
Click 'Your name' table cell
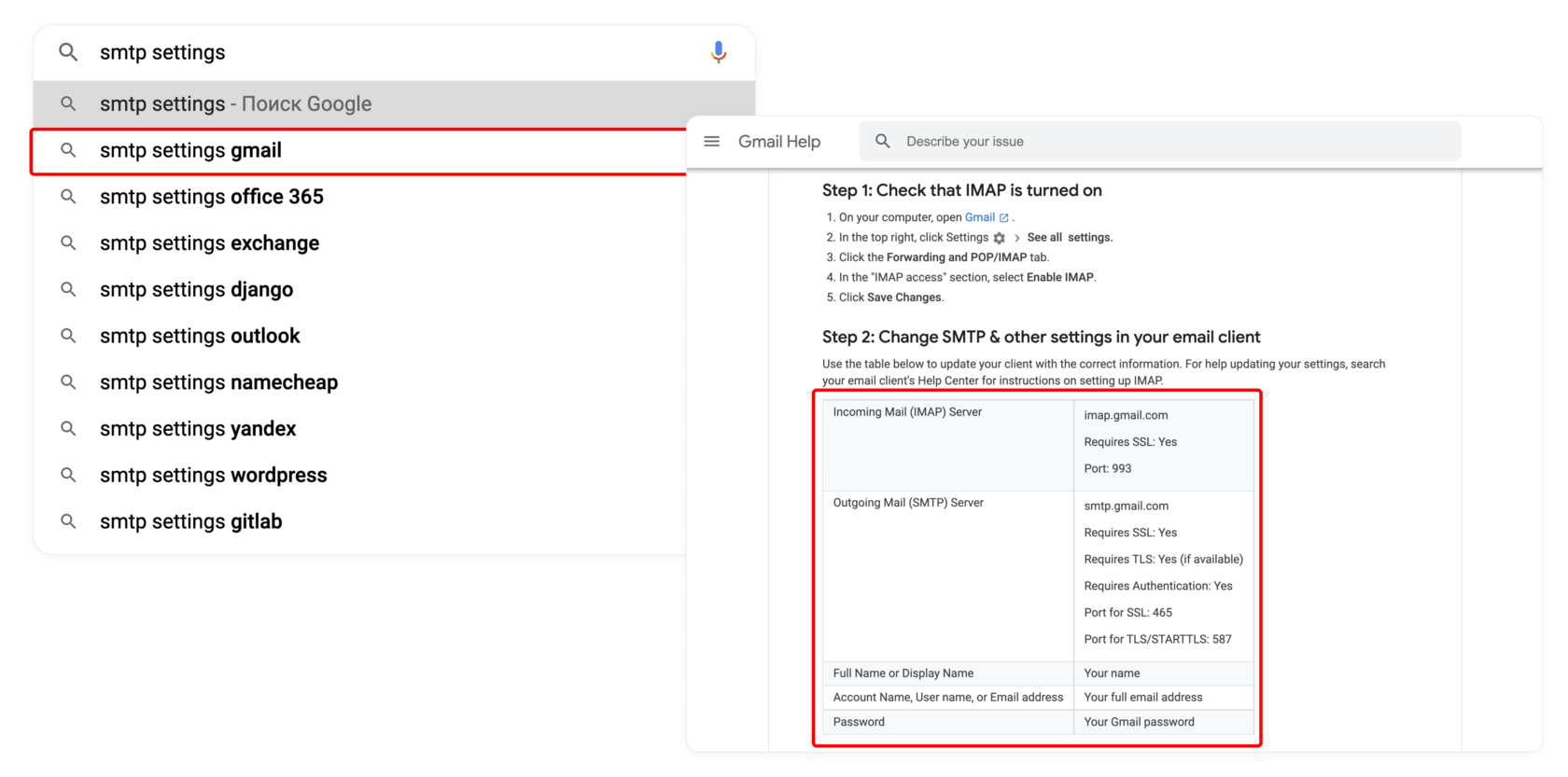pyautogui.click(x=1164, y=673)
